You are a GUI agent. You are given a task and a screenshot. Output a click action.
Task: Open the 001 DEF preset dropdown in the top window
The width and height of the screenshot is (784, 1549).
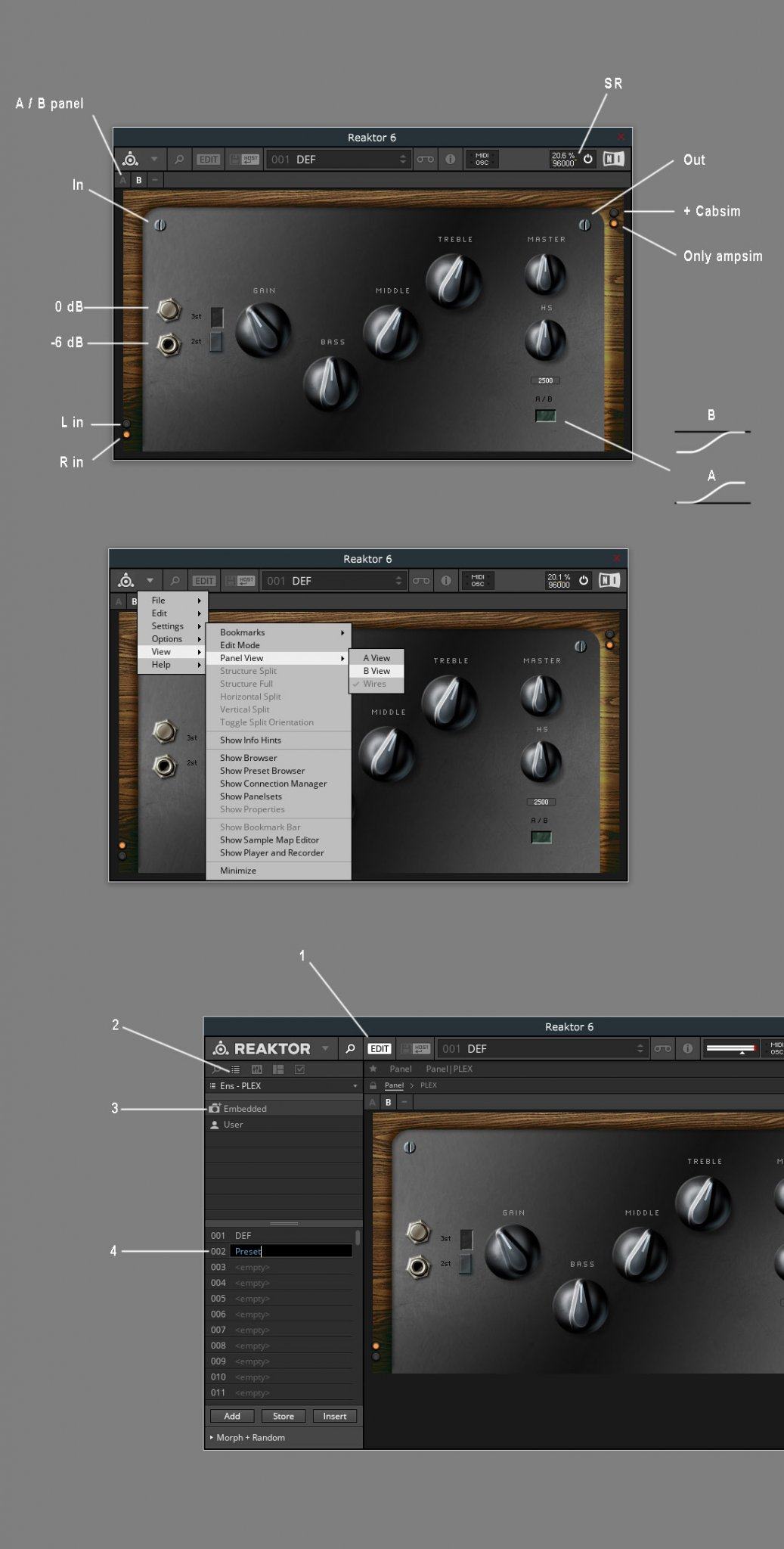coord(339,159)
